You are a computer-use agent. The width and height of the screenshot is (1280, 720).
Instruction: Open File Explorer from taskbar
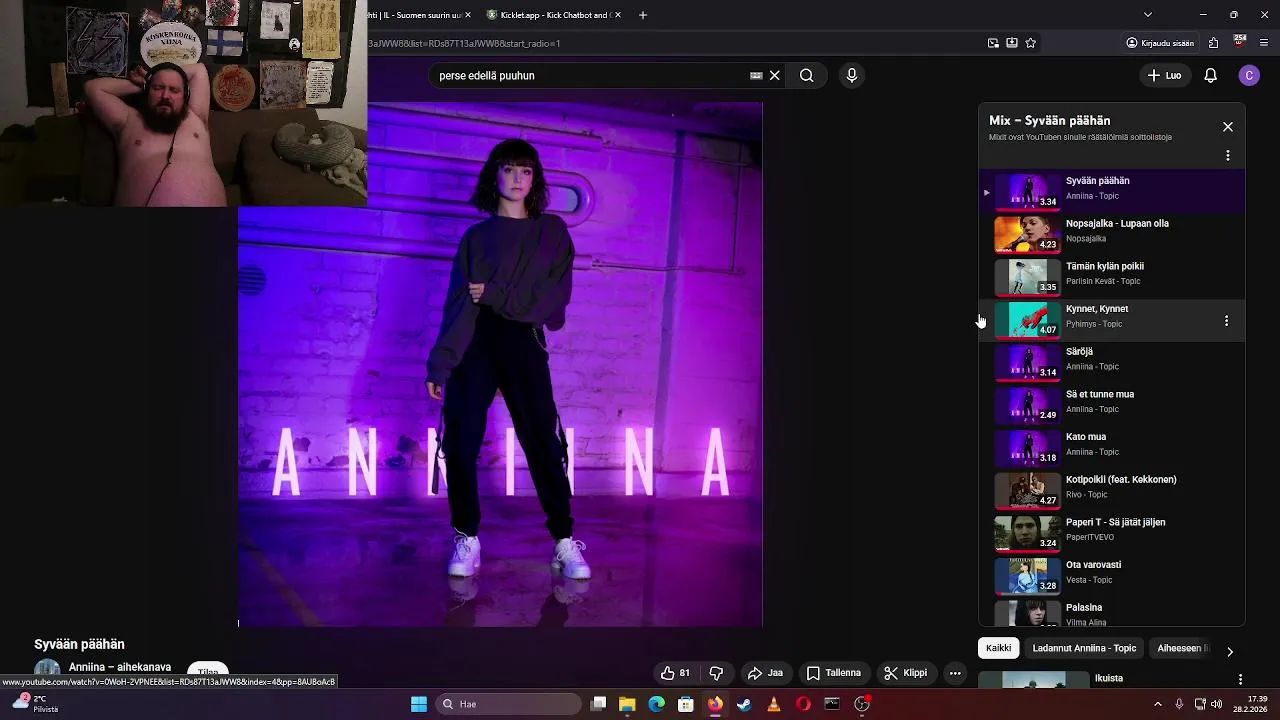627,704
